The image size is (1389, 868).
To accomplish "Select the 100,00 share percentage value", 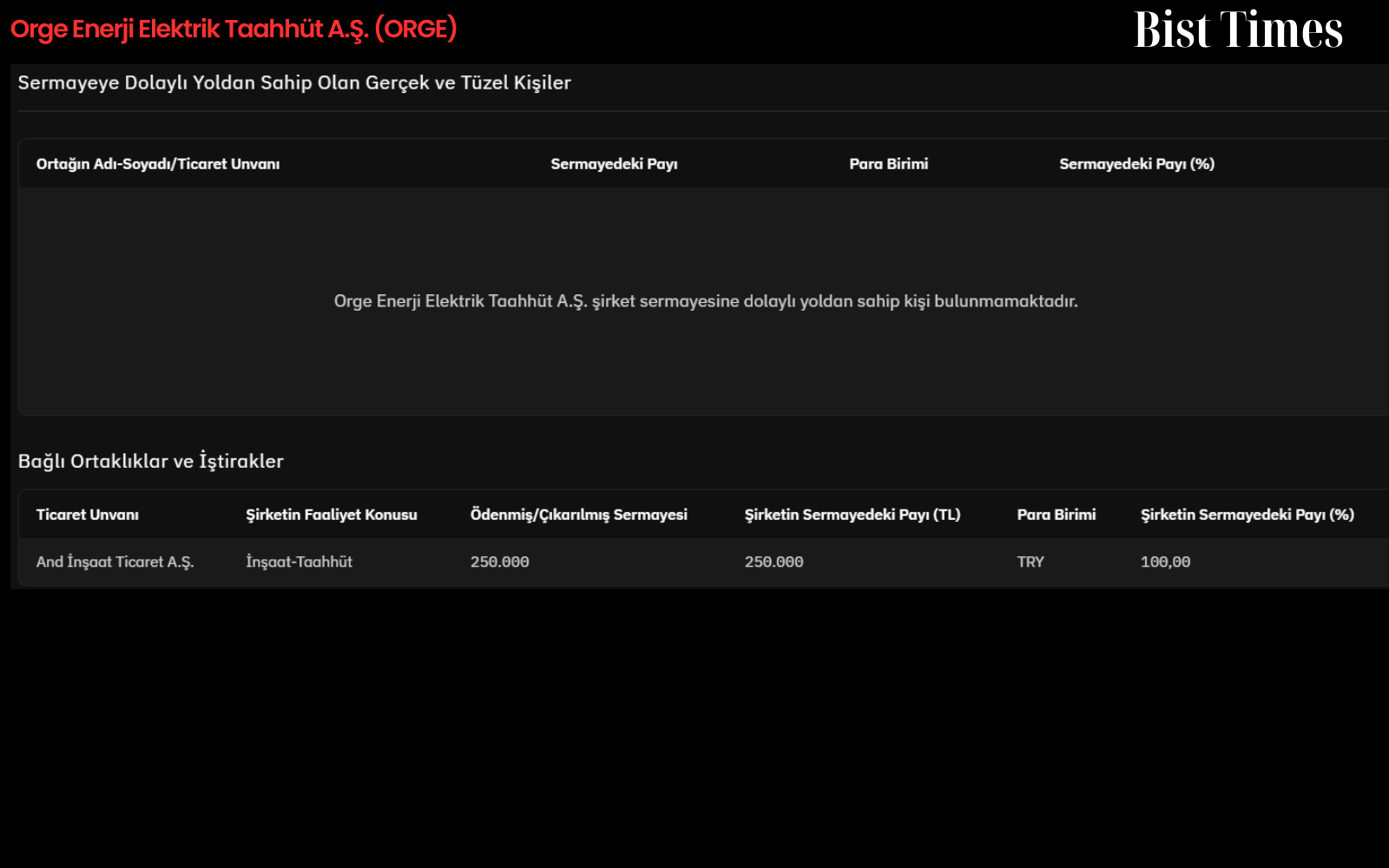I will (x=1166, y=562).
